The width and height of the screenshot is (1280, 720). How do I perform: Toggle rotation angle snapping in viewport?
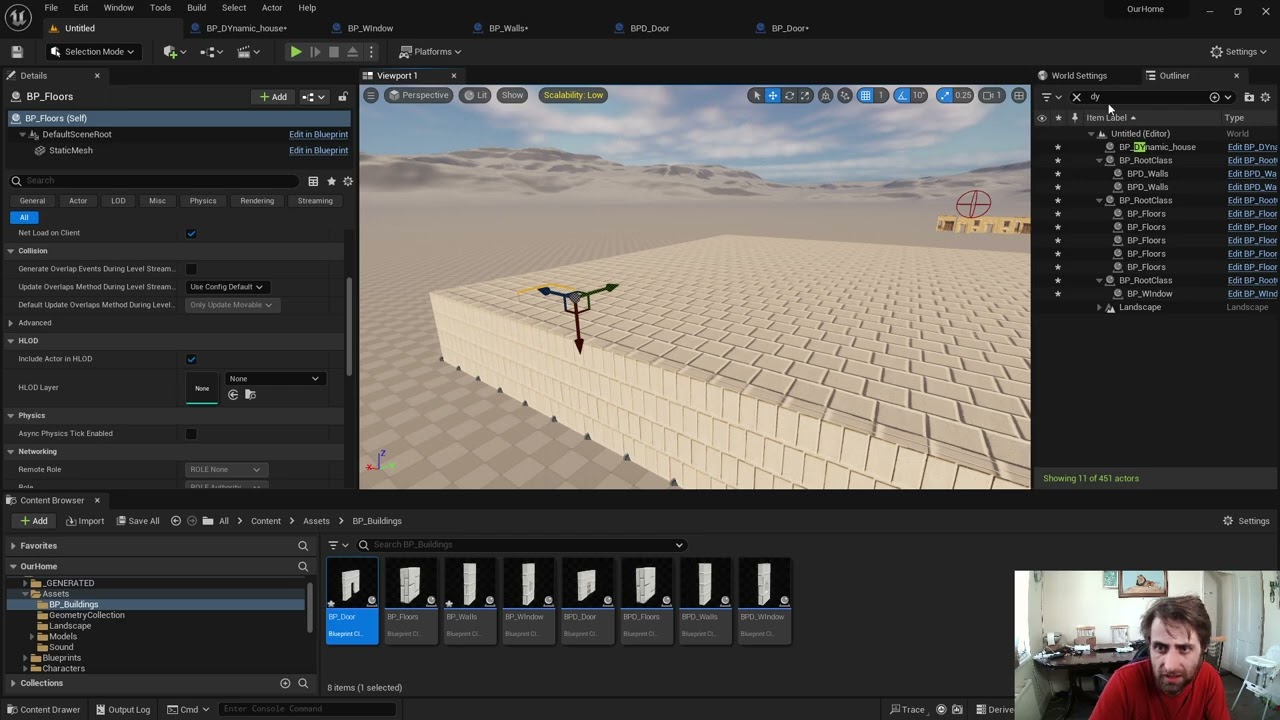[902, 95]
